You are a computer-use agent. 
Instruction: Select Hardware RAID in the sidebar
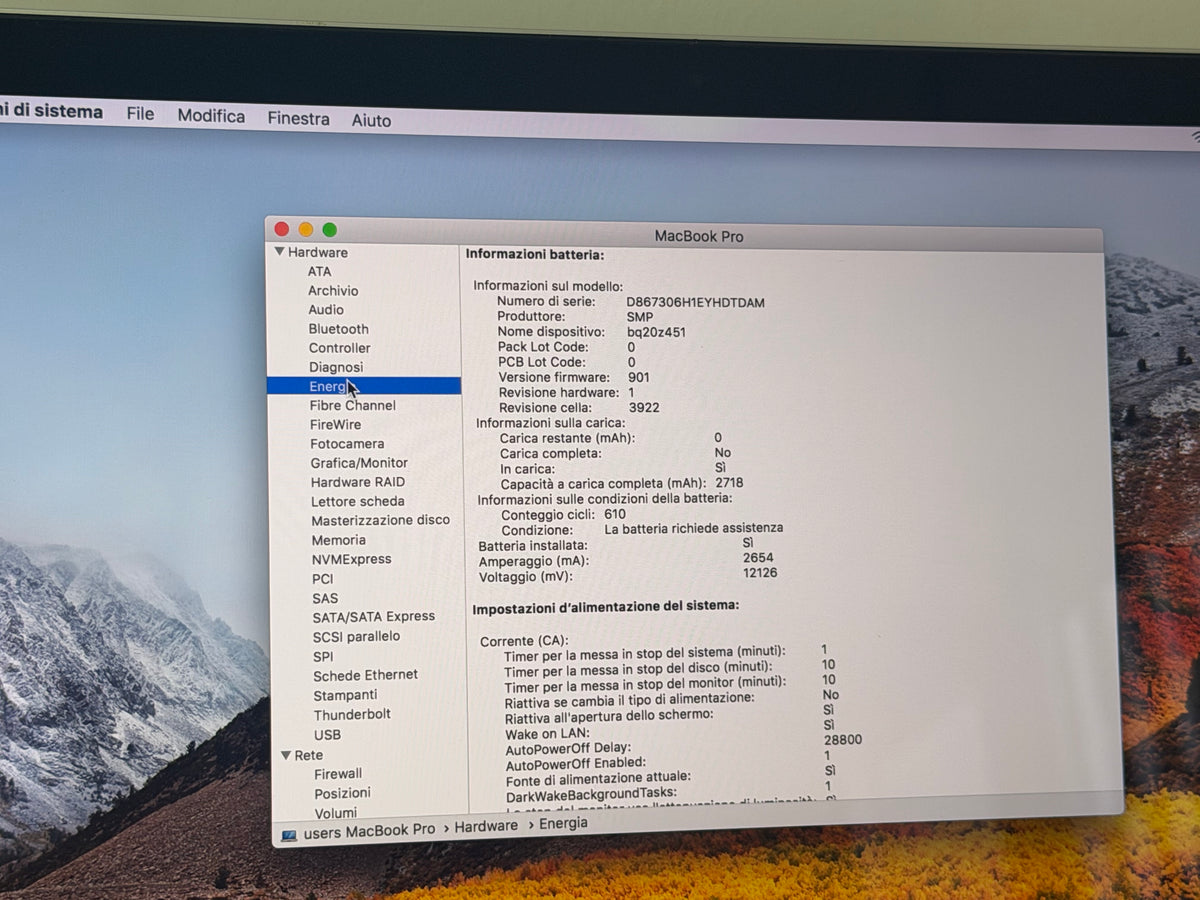(358, 481)
